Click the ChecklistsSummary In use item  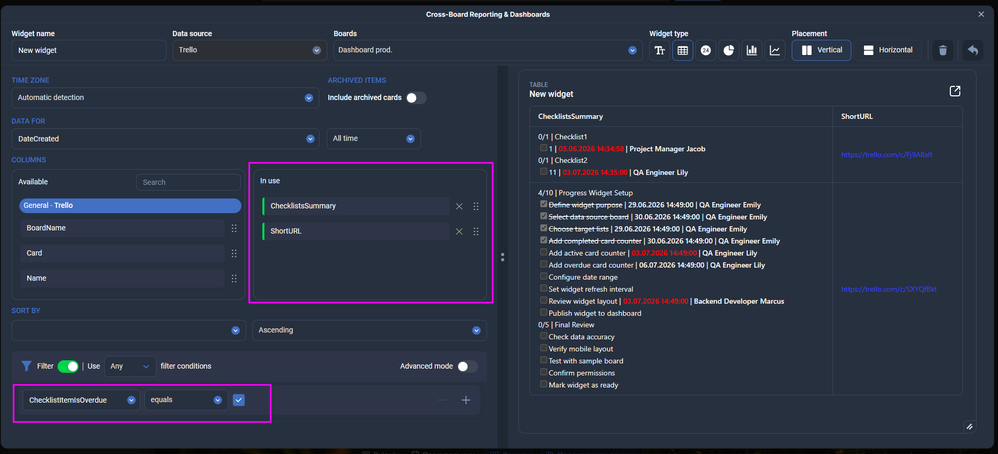coord(356,206)
